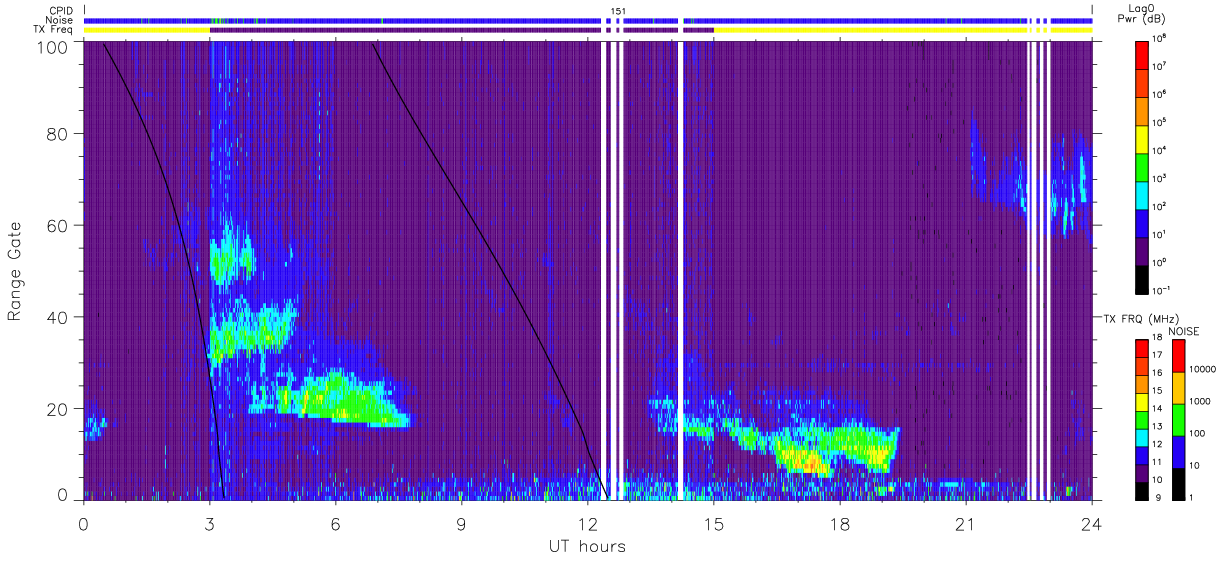1228x567 pixels.
Task: Click the yellow segment of Lag0 Pwr colorbar
Action: (1142, 138)
